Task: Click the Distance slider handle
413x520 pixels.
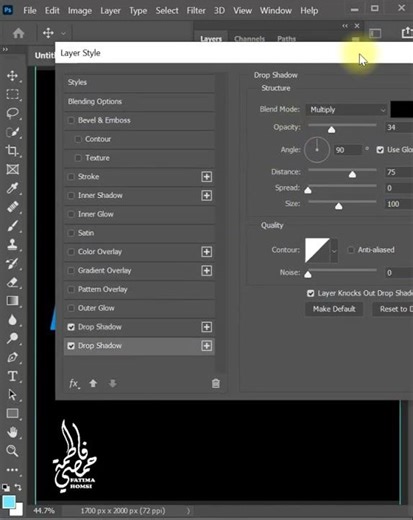Action: click(x=352, y=174)
